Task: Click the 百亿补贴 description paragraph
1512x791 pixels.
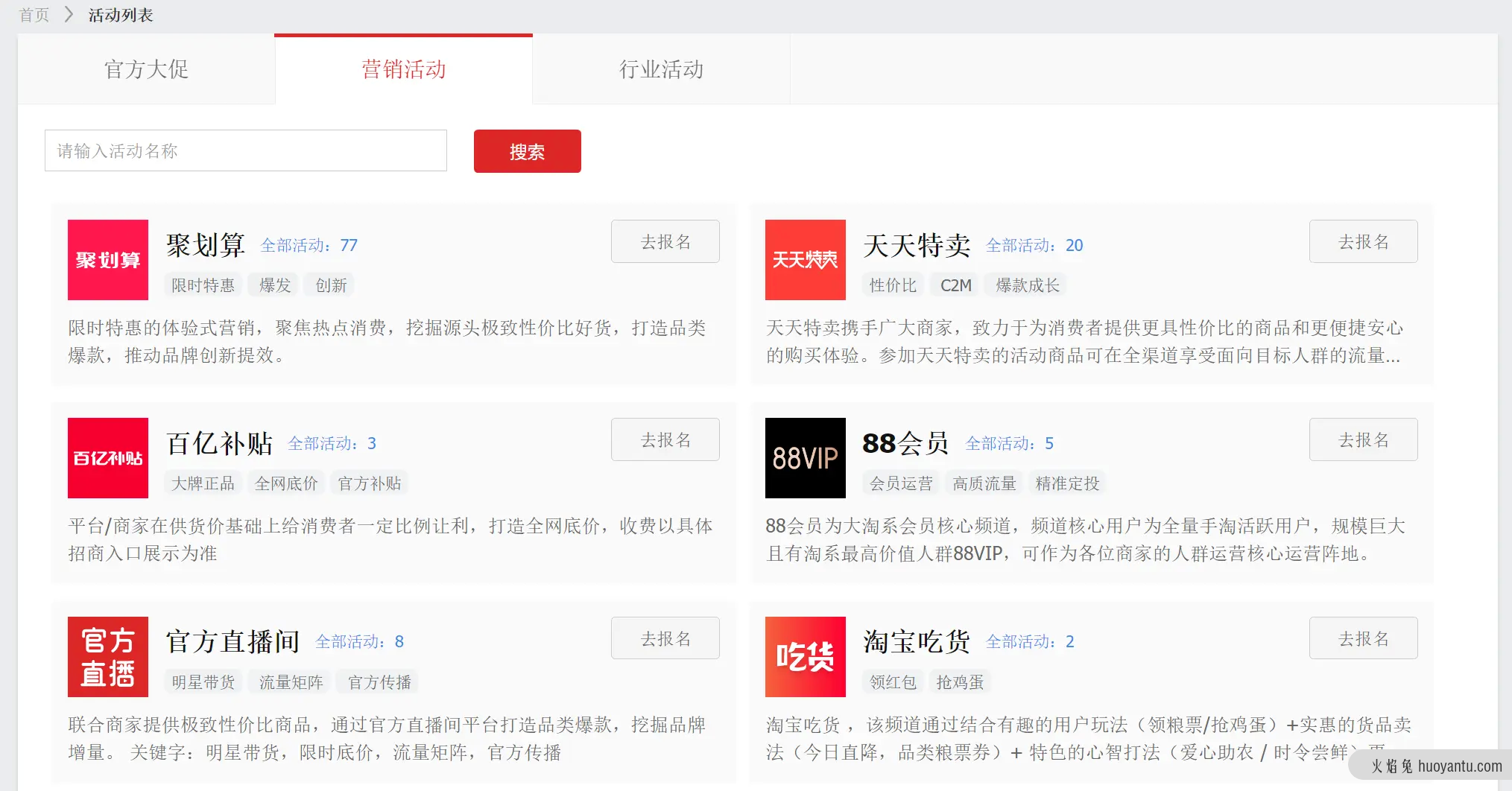Action: (390, 540)
